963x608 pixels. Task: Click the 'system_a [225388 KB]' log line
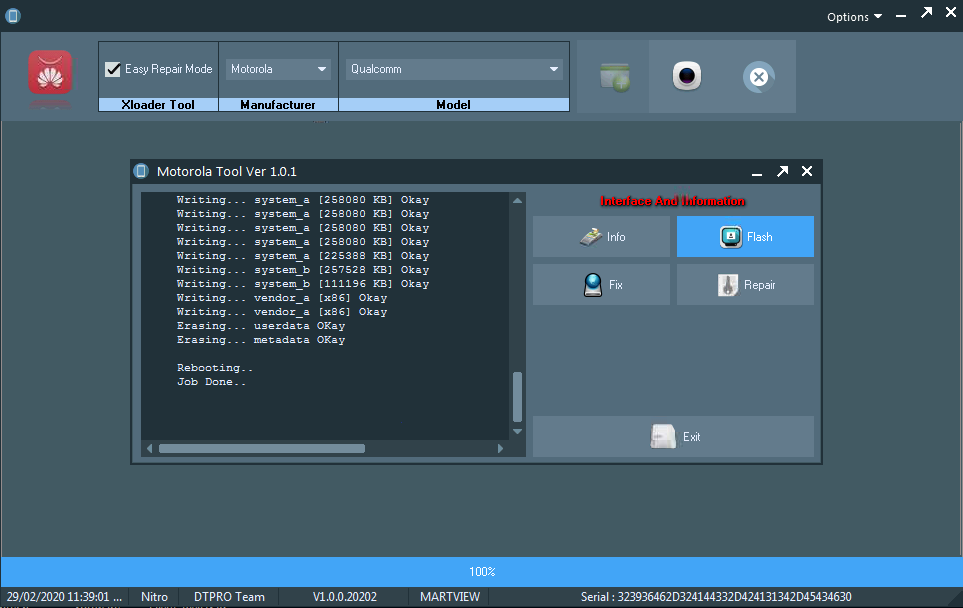(303, 255)
